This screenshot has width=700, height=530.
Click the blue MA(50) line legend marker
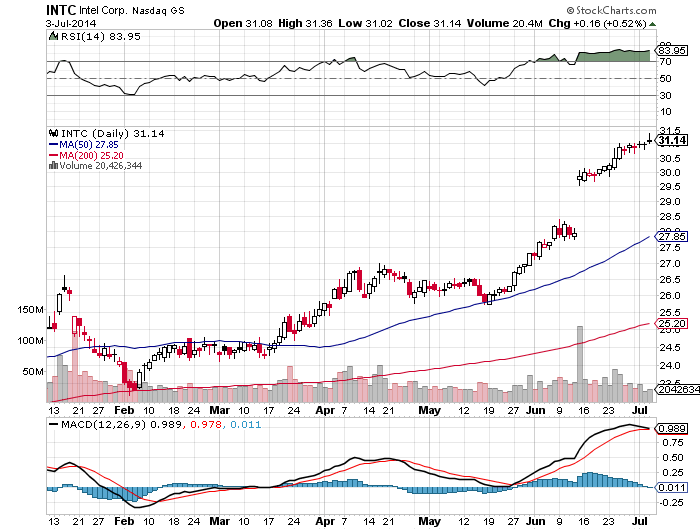[53, 145]
